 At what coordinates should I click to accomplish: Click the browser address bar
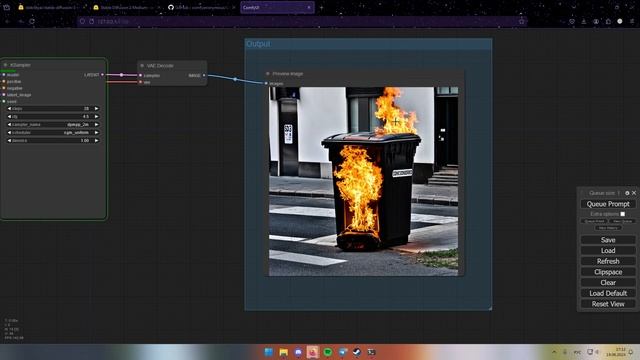(302, 21)
